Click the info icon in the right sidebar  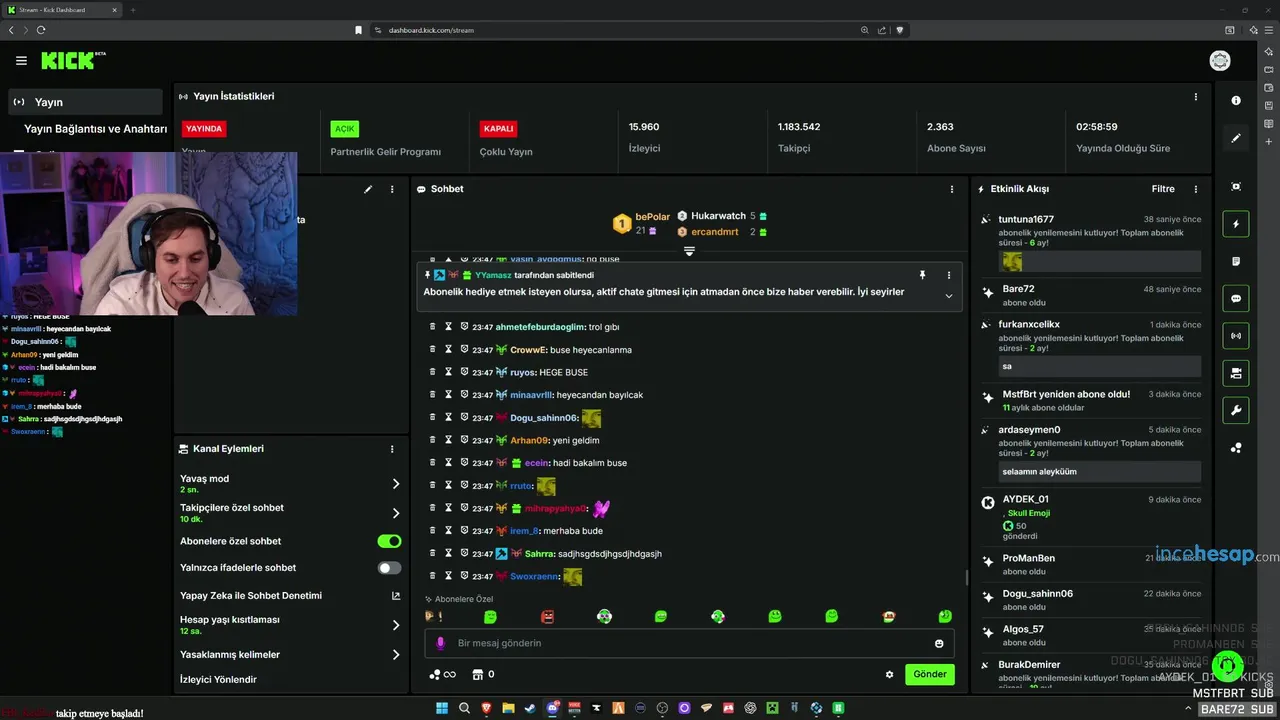coord(1236,100)
